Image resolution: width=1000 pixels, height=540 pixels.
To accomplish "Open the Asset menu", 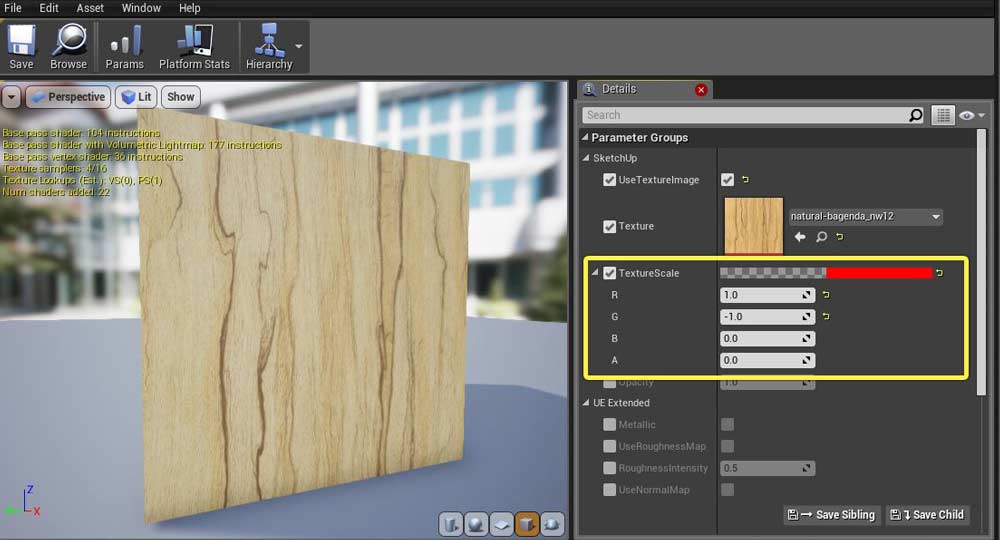I will 90,8.
